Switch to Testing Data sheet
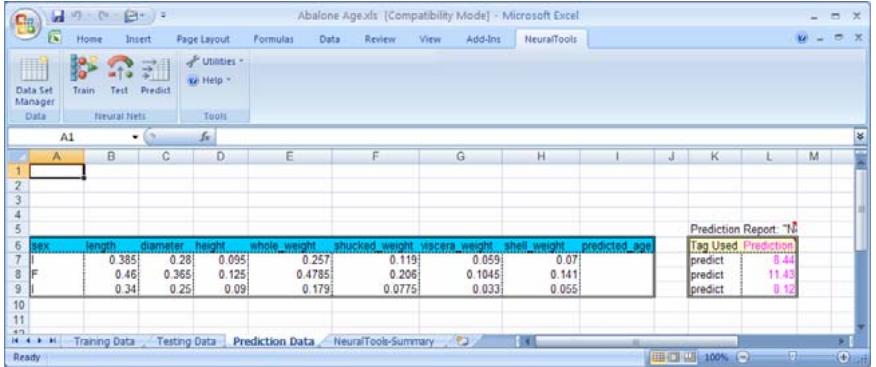 [x=185, y=341]
